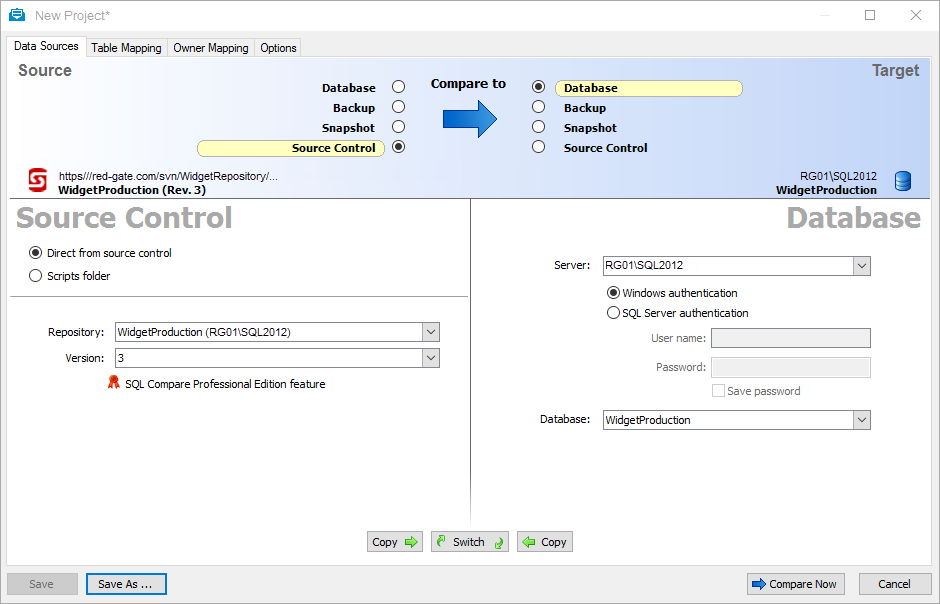Viewport: 940px width, 604px height.
Task: Open the Version dropdown list
Action: click(430, 358)
